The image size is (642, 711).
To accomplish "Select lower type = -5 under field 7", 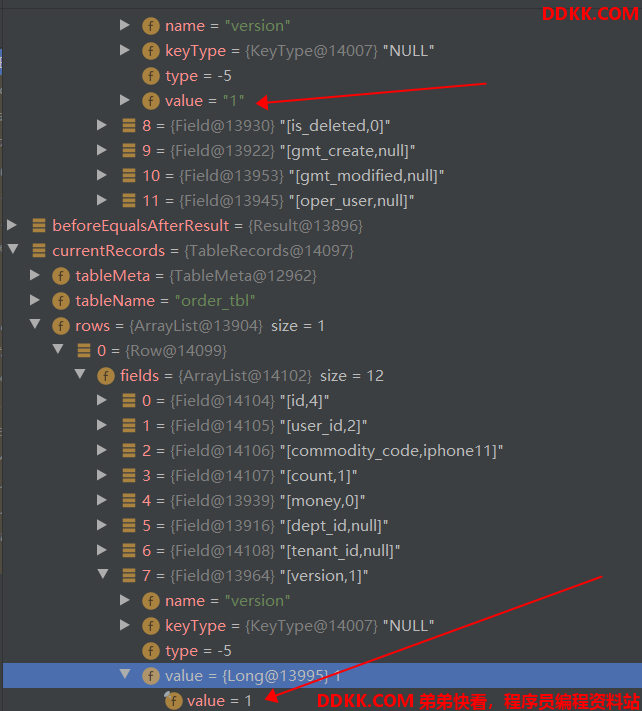I will coord(198,651).
